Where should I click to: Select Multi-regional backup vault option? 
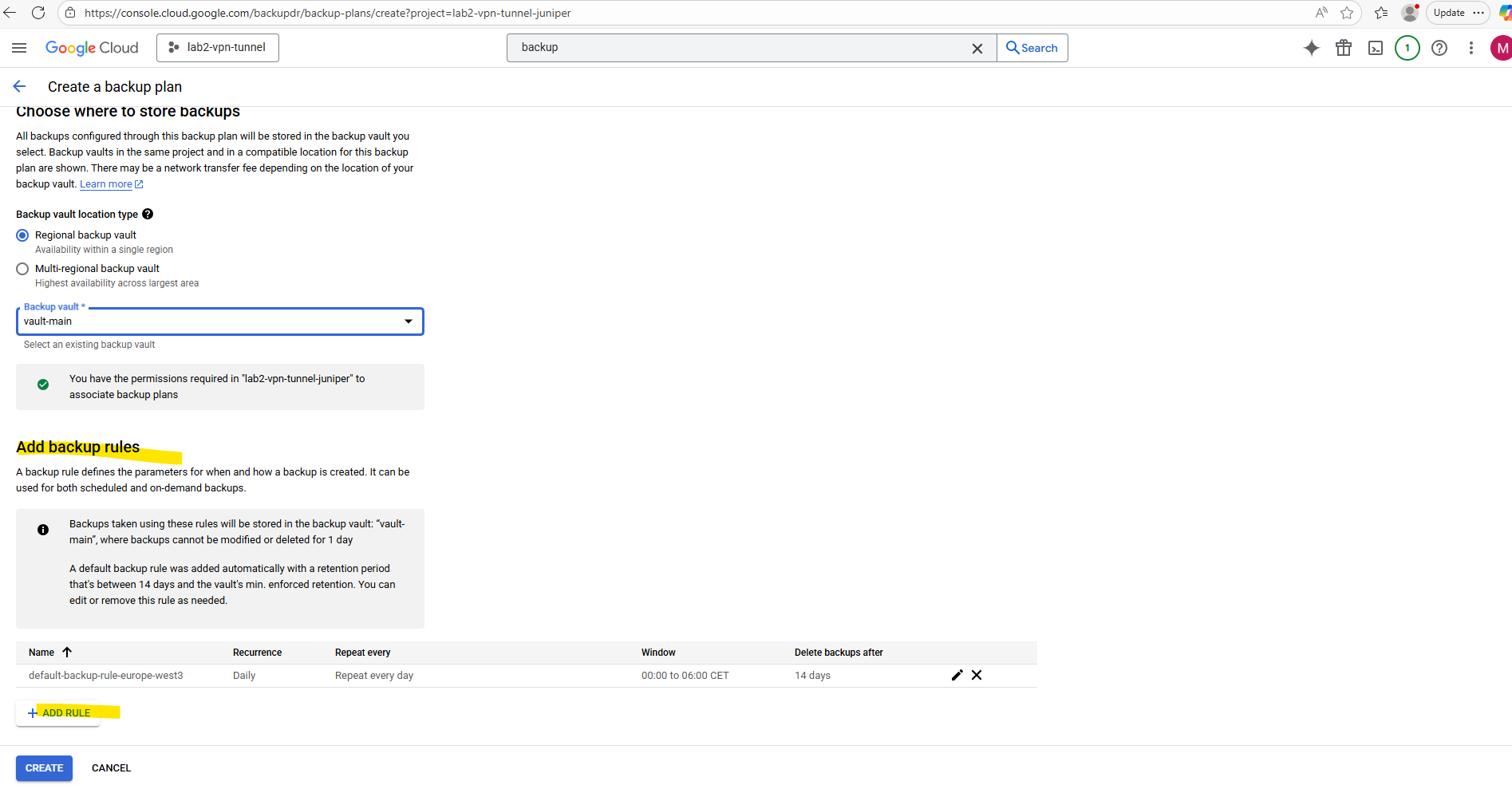tap(22, 269)
